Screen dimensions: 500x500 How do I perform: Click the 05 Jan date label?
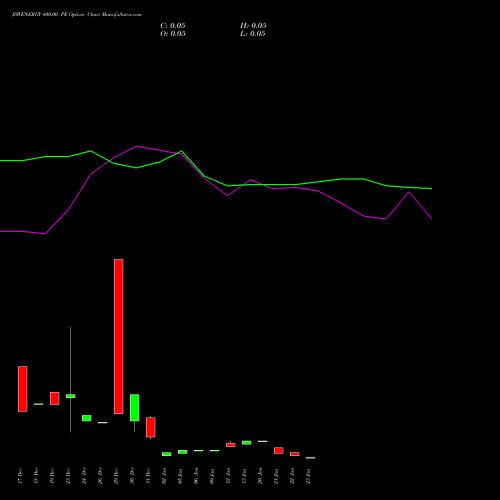tap(180, 476)
